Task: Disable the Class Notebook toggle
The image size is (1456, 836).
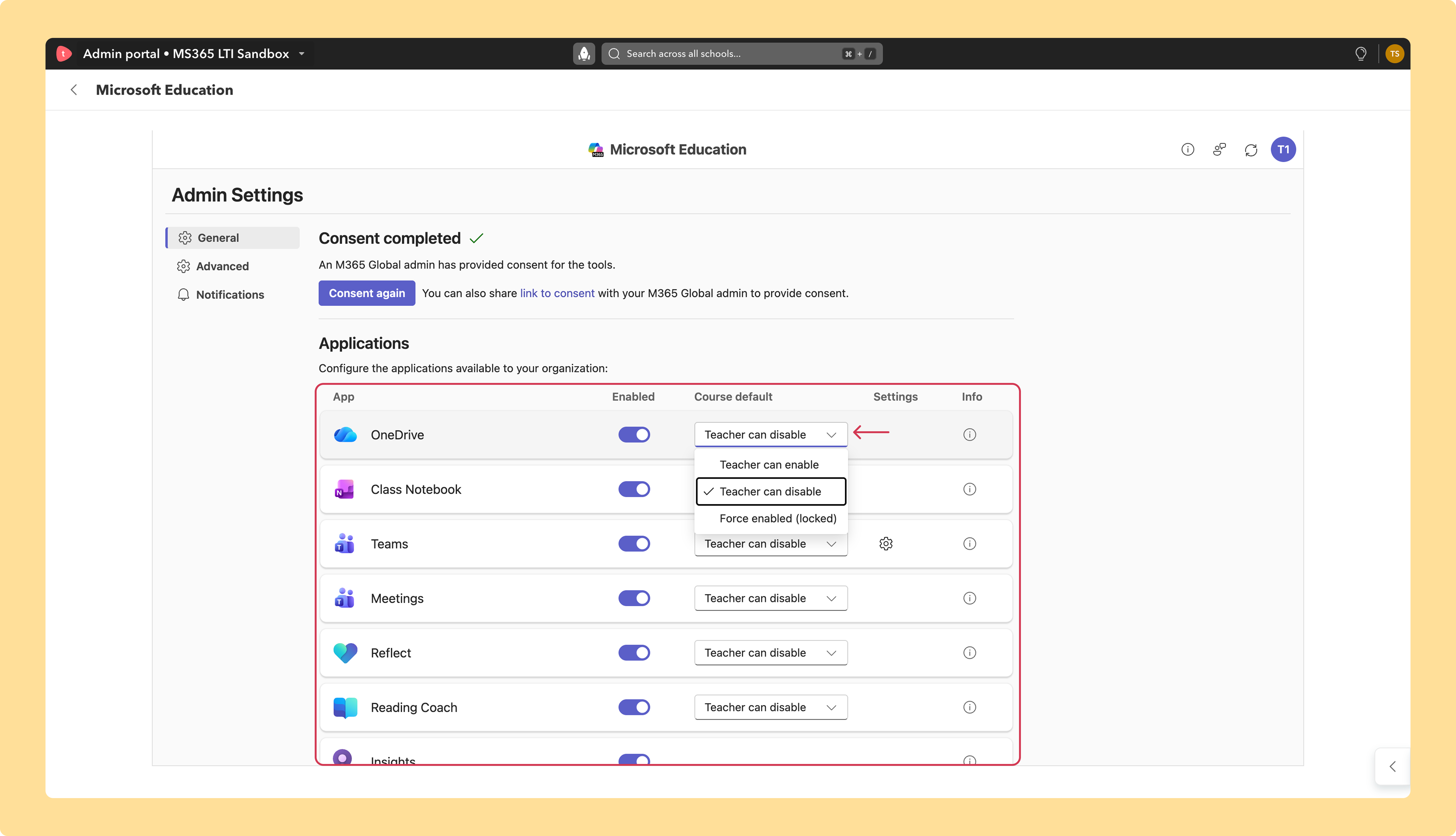Action: [x=634, y=489]
